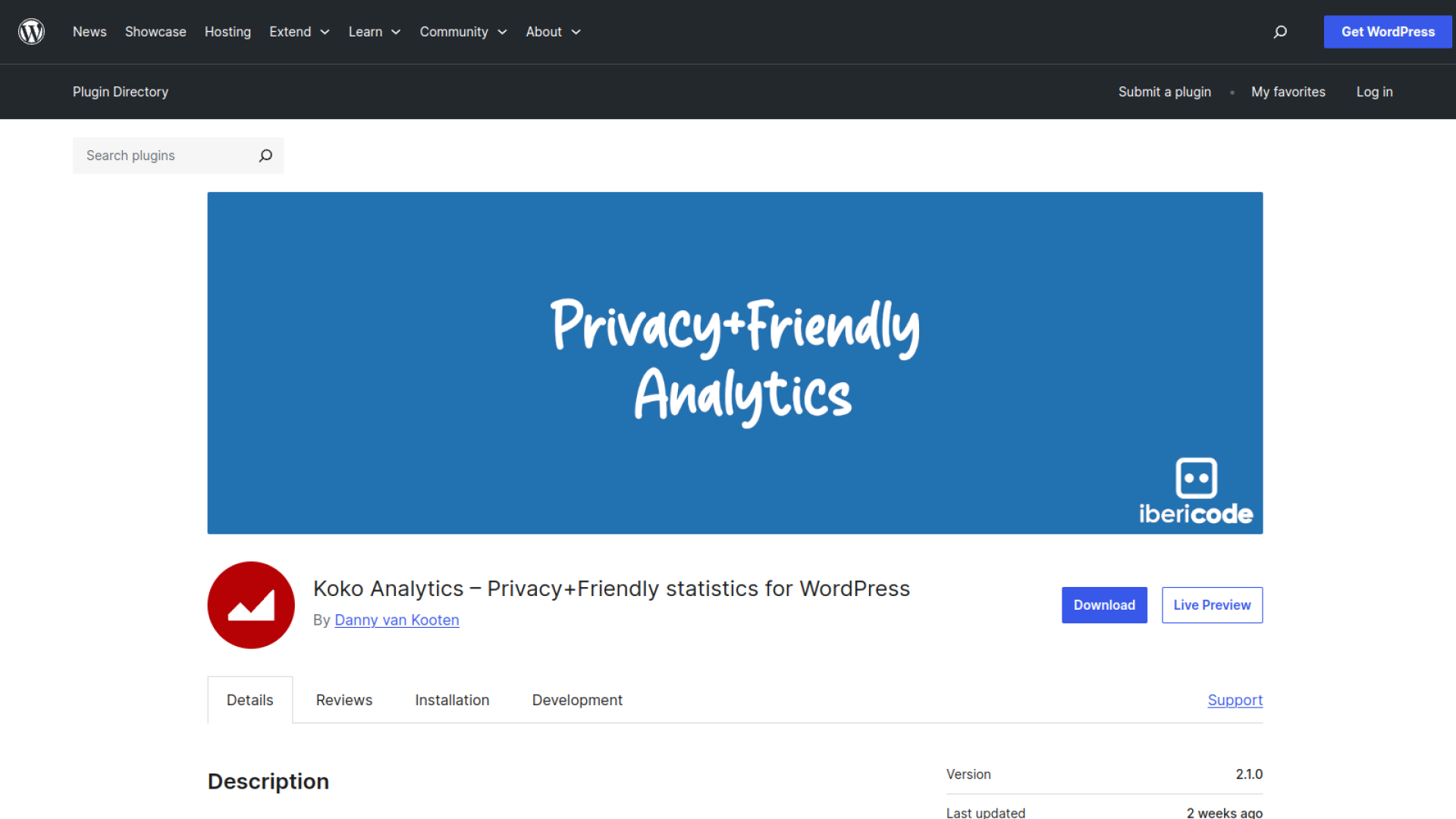Click the search plugins magnifier icon
This screenshot has width=1456, height=819.
265,155
